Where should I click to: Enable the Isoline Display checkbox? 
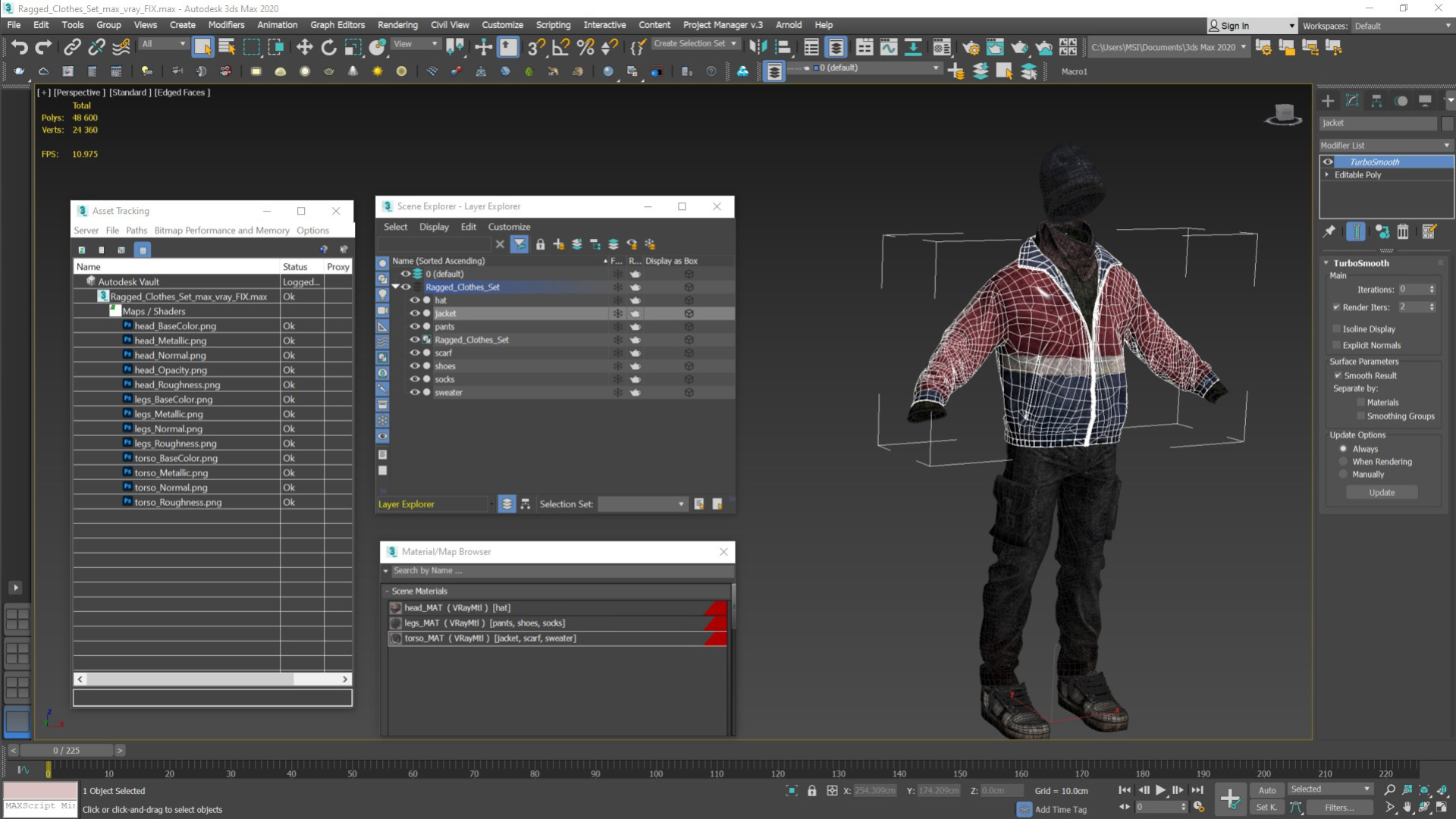pos(1336,329)
